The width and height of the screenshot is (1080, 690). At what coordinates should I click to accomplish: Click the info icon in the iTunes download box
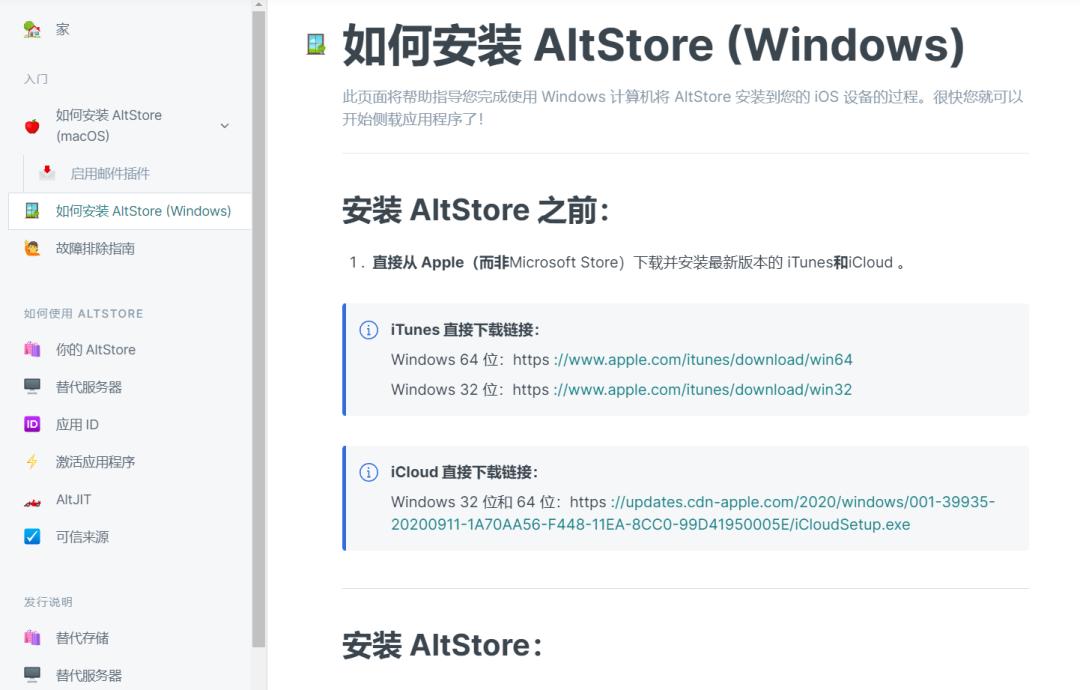[367, 328]
